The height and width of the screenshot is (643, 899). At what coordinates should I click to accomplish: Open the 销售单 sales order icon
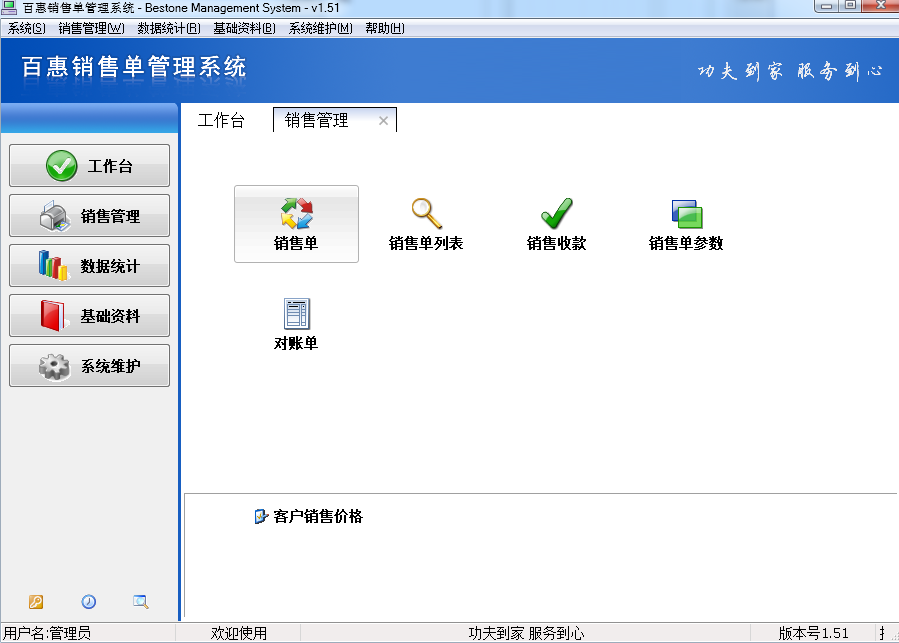[296, 224]
